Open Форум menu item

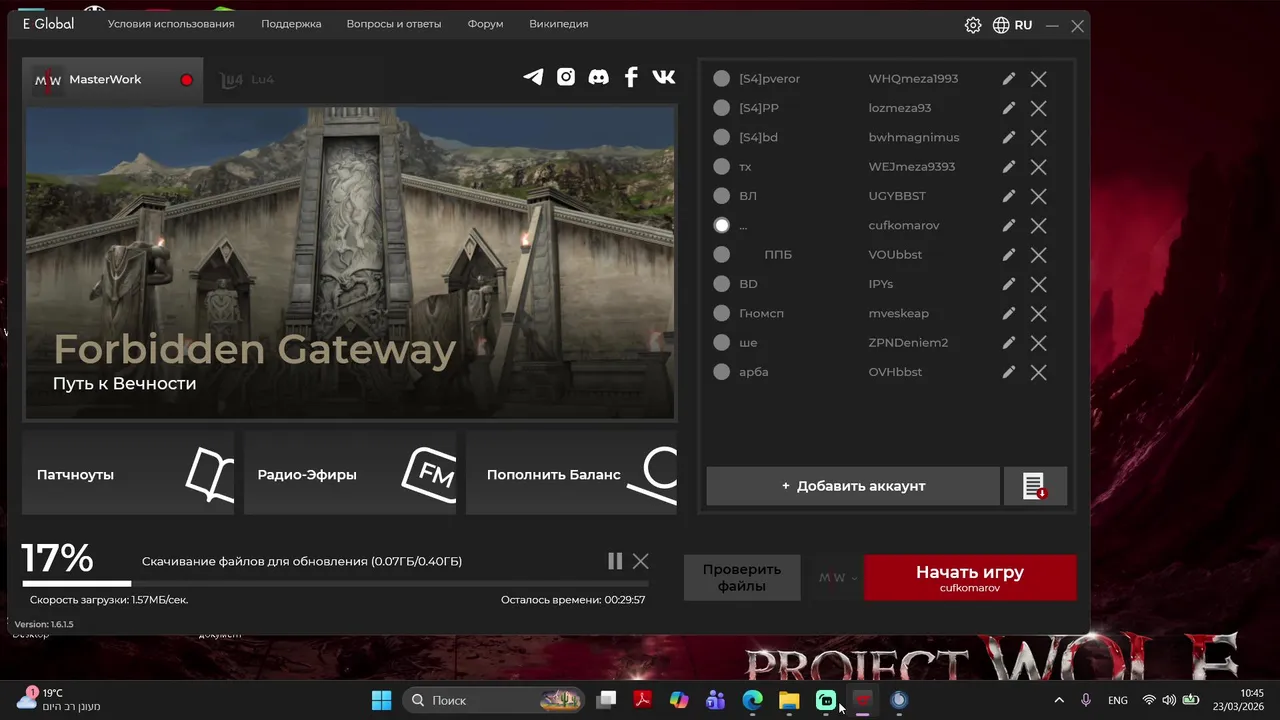pyautogui.click(x=485, y=24)
